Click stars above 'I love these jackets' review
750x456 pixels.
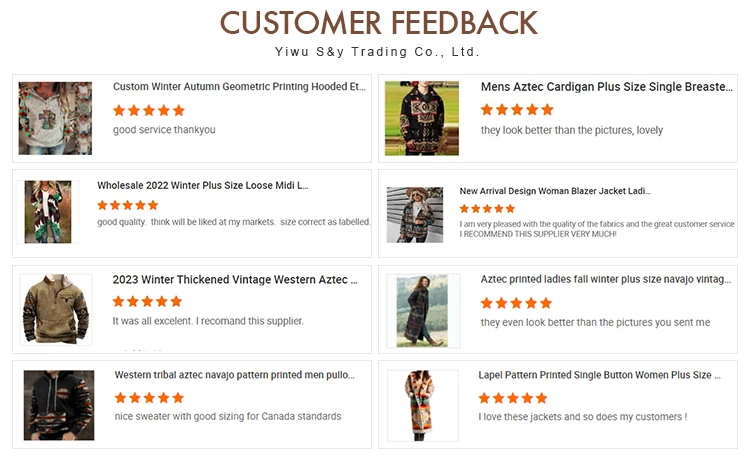coord(513,398)
